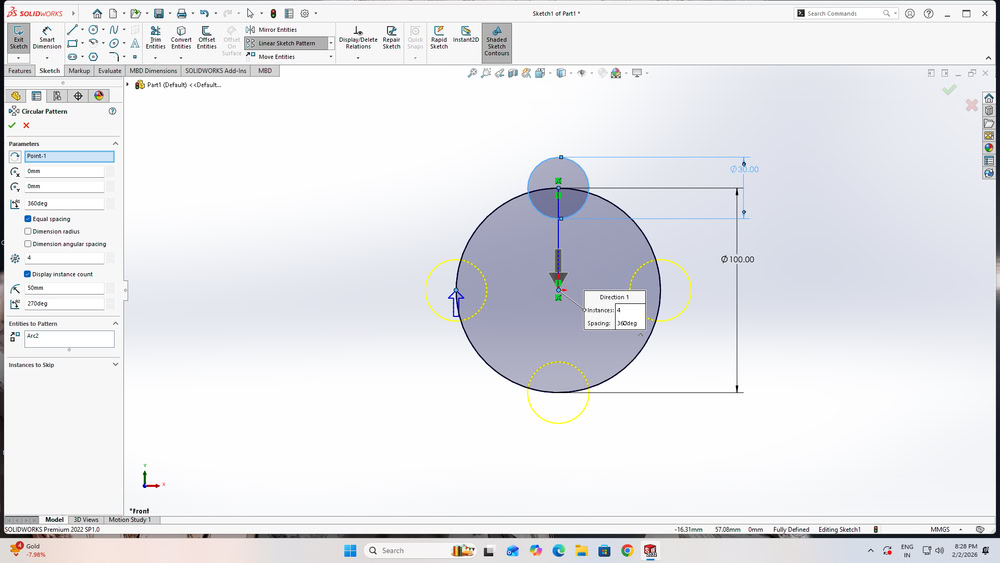Open the Display/Delete Relations dropdown arrow
The image size is (1000, 563).
coord(358,58)
